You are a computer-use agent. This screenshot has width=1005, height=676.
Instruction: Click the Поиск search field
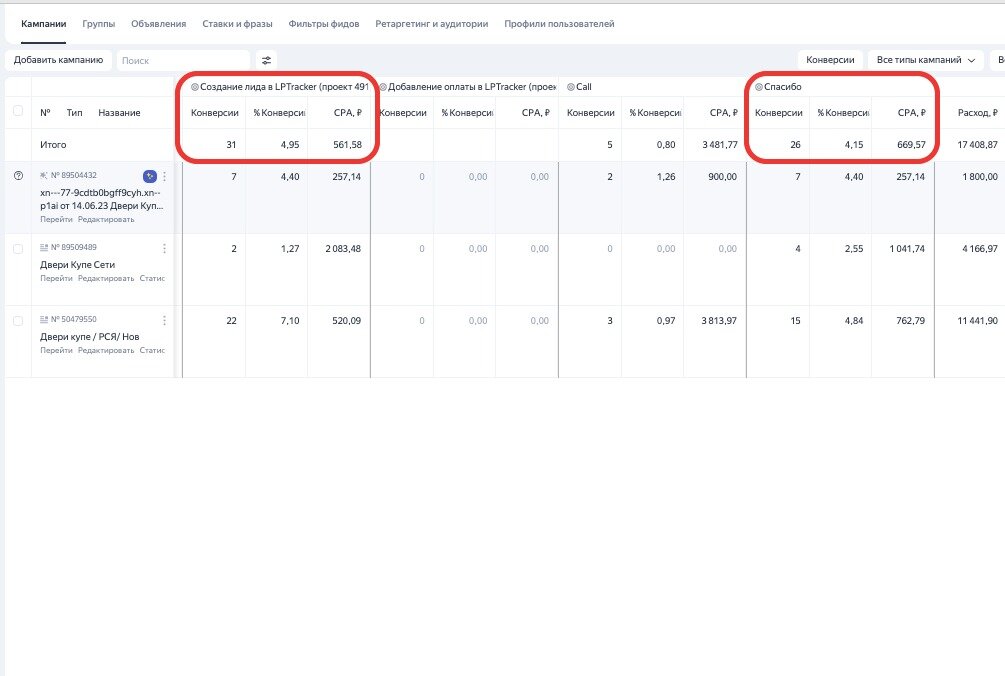coord(183,60)
